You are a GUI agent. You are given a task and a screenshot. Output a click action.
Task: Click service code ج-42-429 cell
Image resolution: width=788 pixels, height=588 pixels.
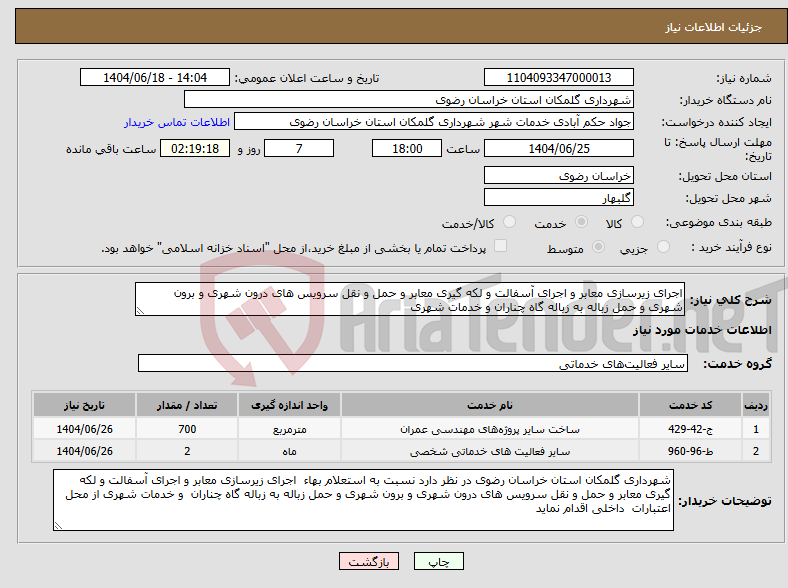tap(691, 429)
